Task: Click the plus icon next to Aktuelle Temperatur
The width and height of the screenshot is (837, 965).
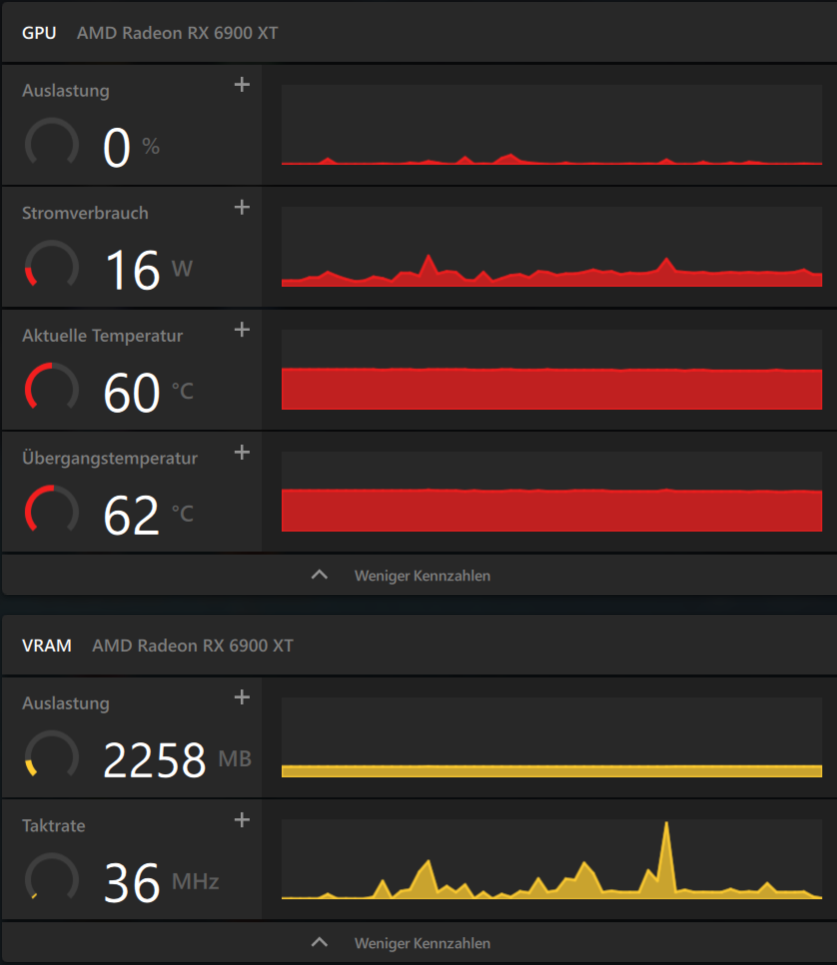Action: coord(242,330)
